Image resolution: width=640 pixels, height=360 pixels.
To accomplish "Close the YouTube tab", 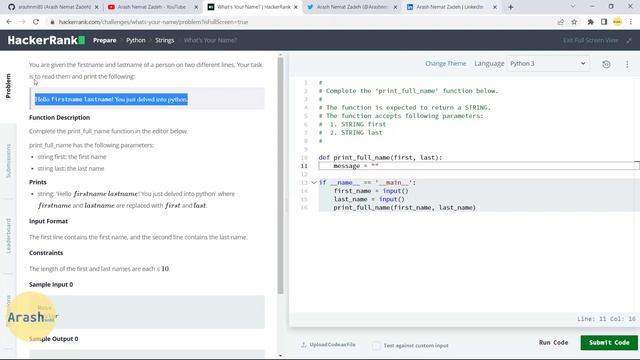I will (196, 7).
